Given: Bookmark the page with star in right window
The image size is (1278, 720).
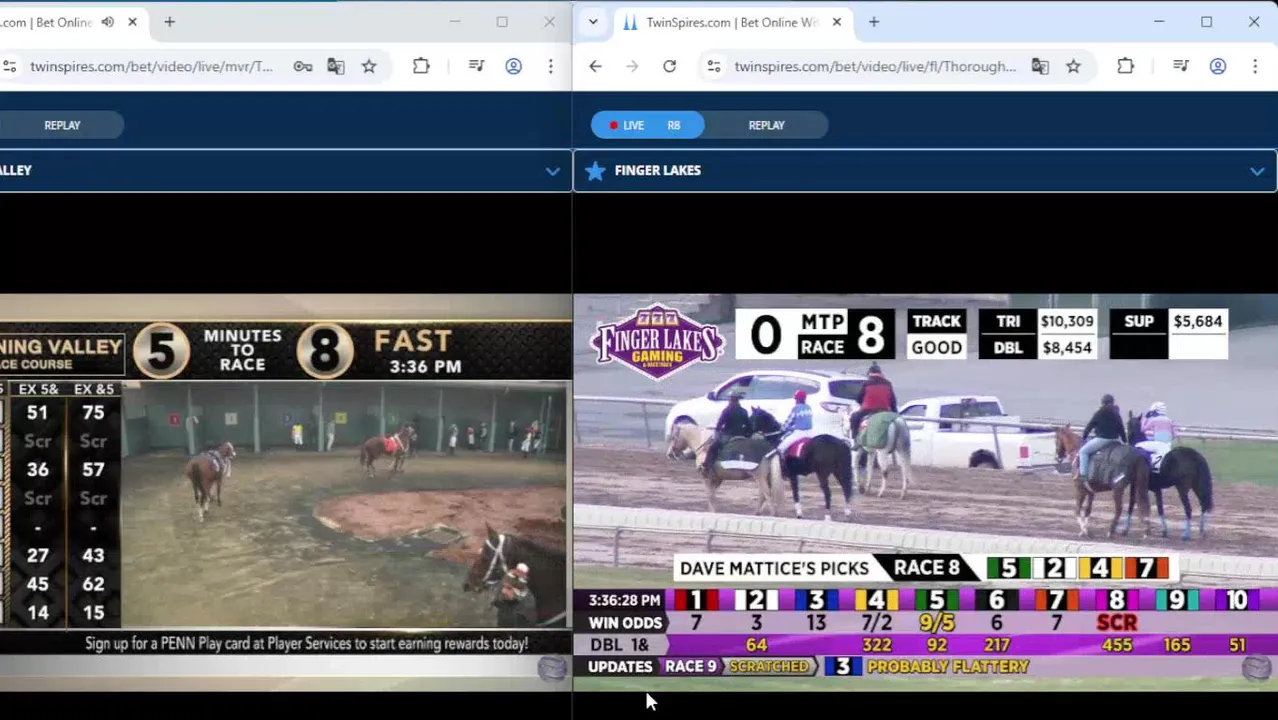Looking at the screenshot, I should [1073, 66].
